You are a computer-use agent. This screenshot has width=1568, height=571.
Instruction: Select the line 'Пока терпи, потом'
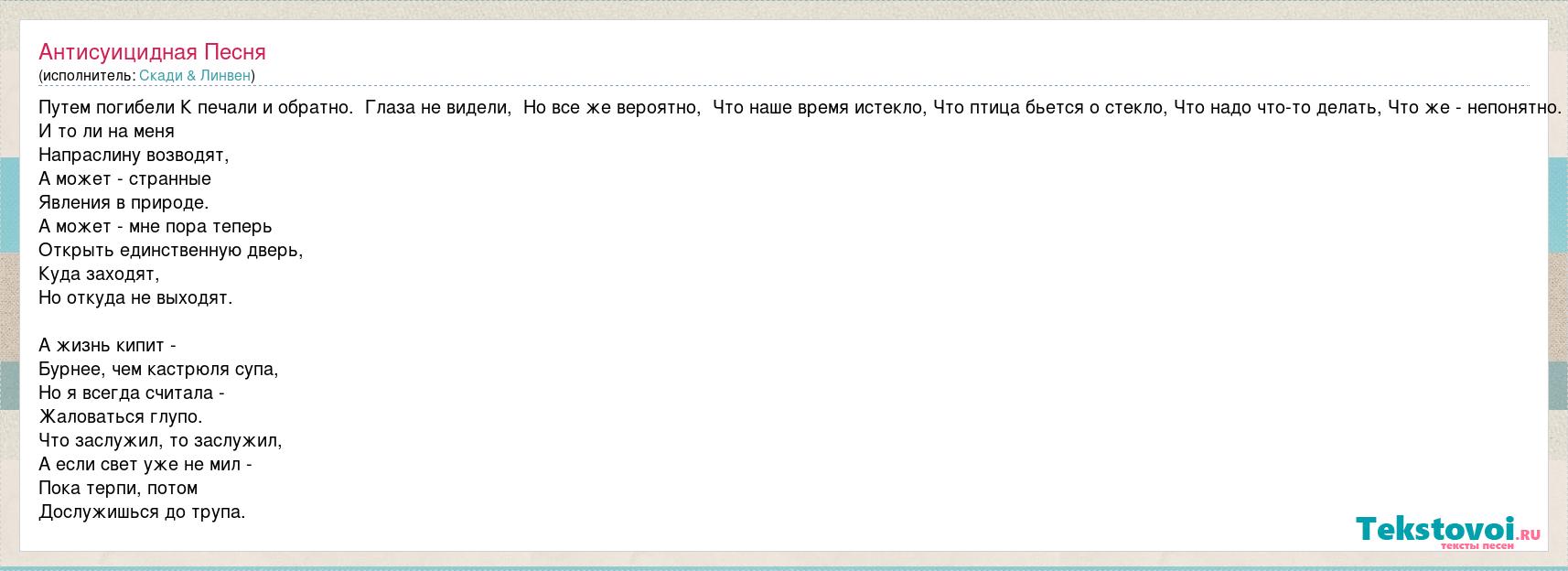[119, 488]
